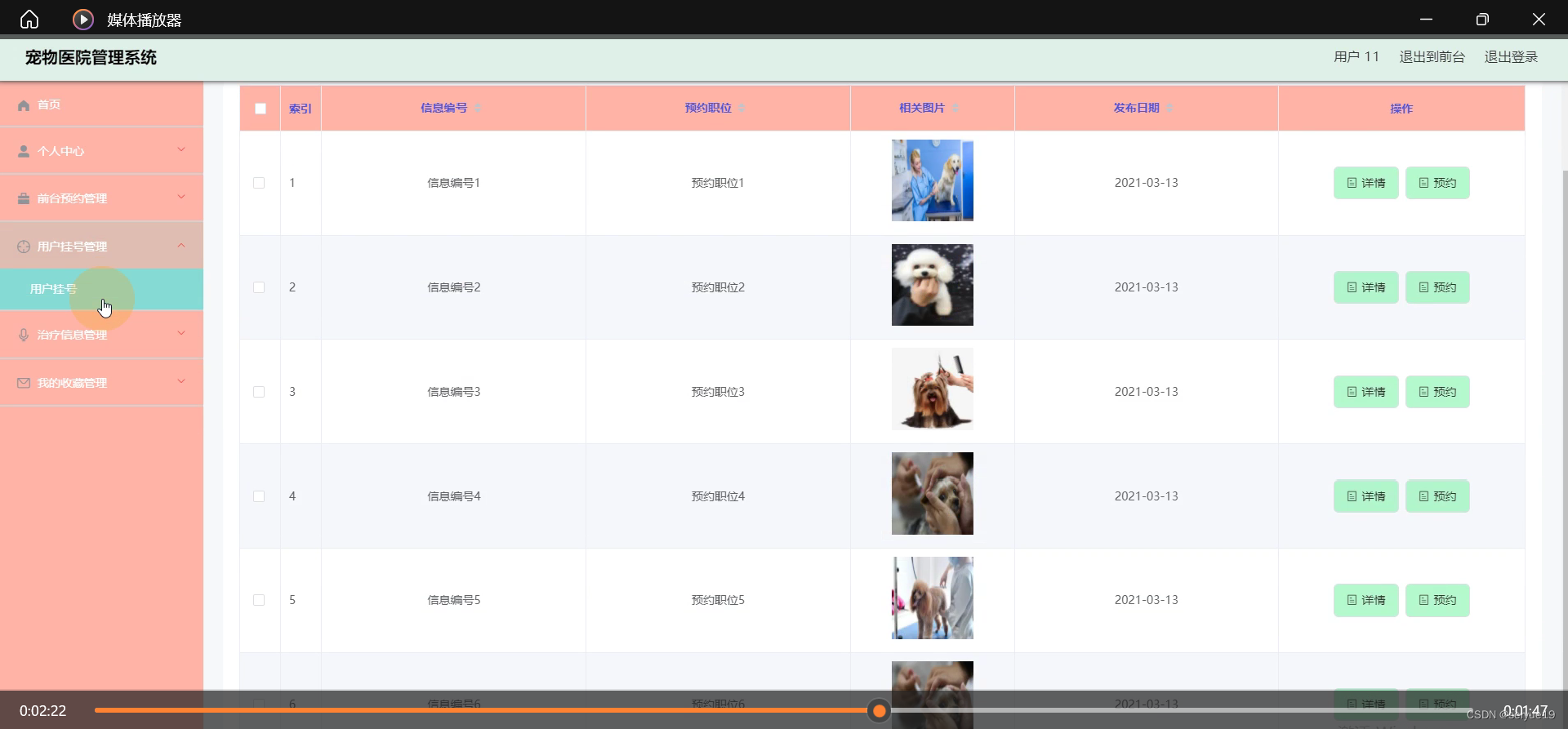Click 预约 button for 信息编号4
Image resolution: width=1568 pixels, height=729 pixels.
coord(1437,496)
